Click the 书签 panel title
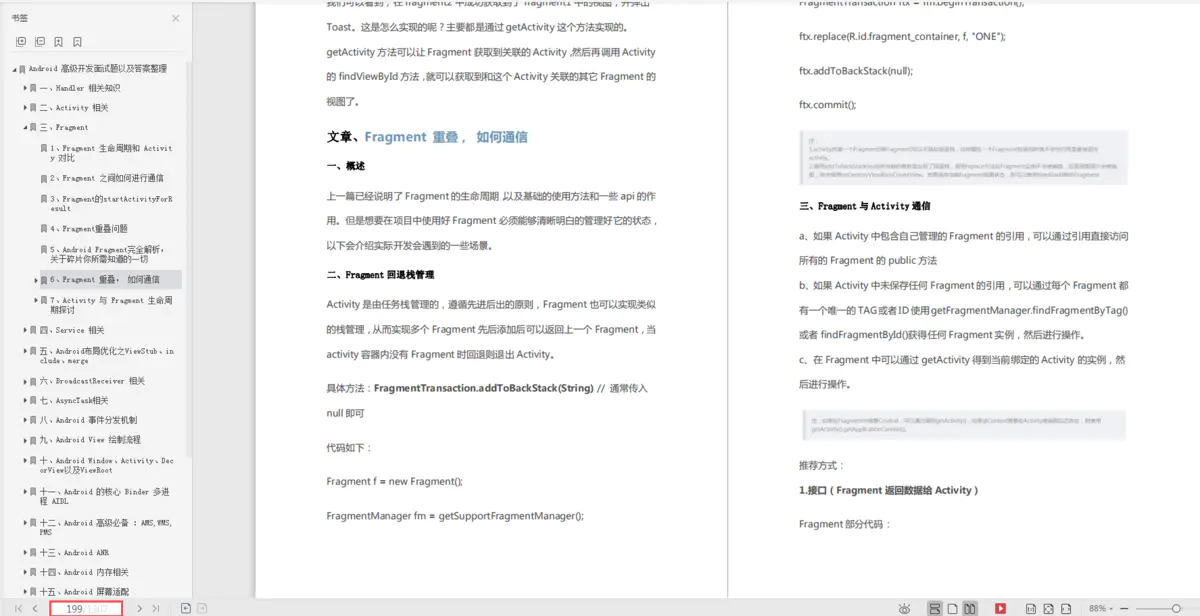 [20, 18]
